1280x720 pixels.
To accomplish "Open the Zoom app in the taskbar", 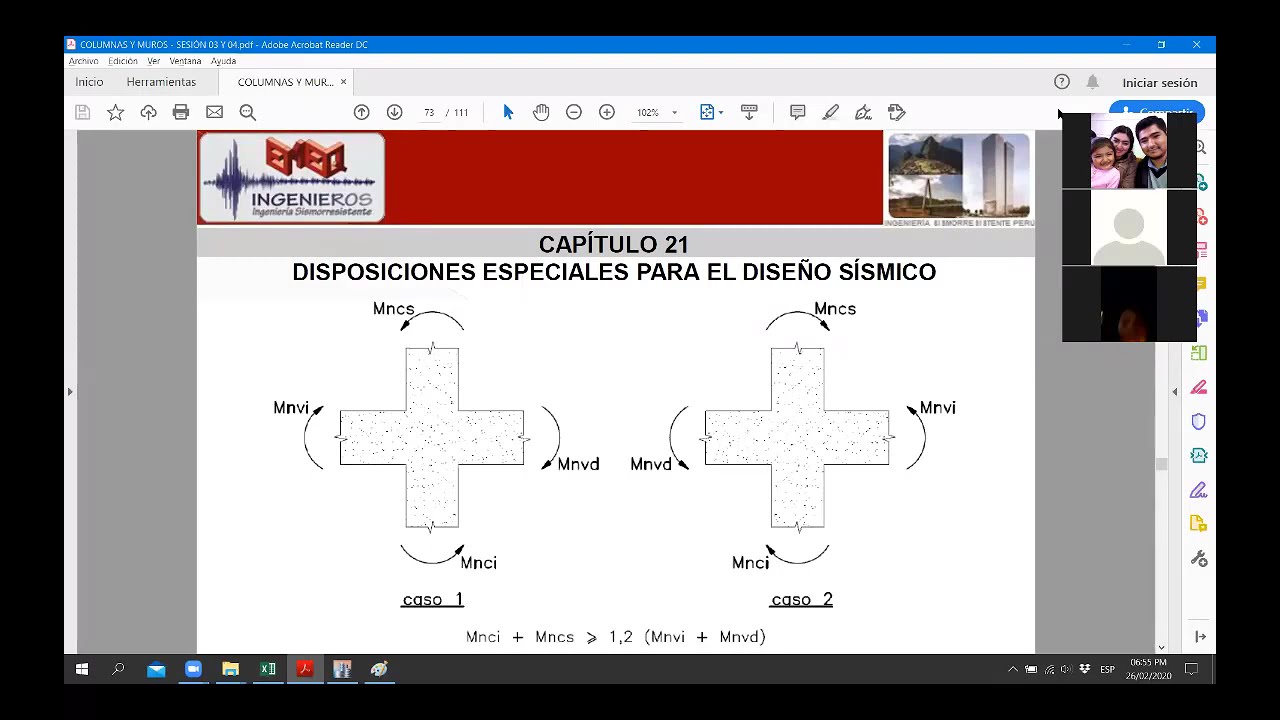I will [193, 669].
